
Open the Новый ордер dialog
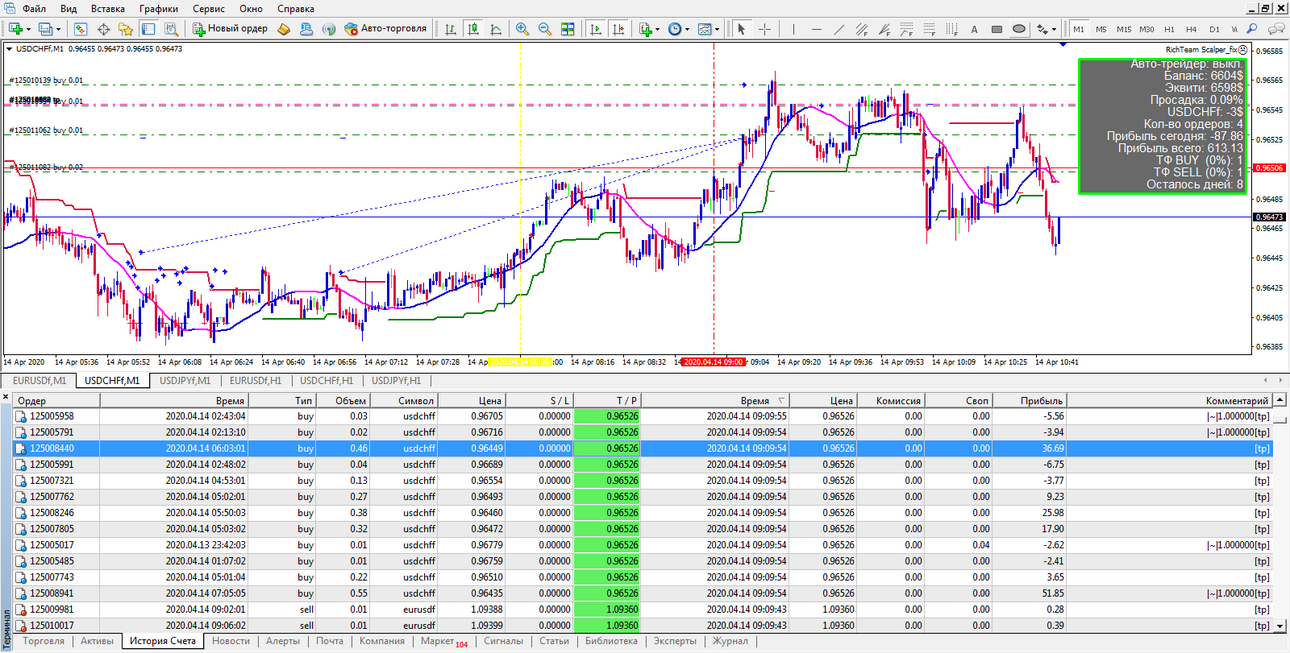231,29
